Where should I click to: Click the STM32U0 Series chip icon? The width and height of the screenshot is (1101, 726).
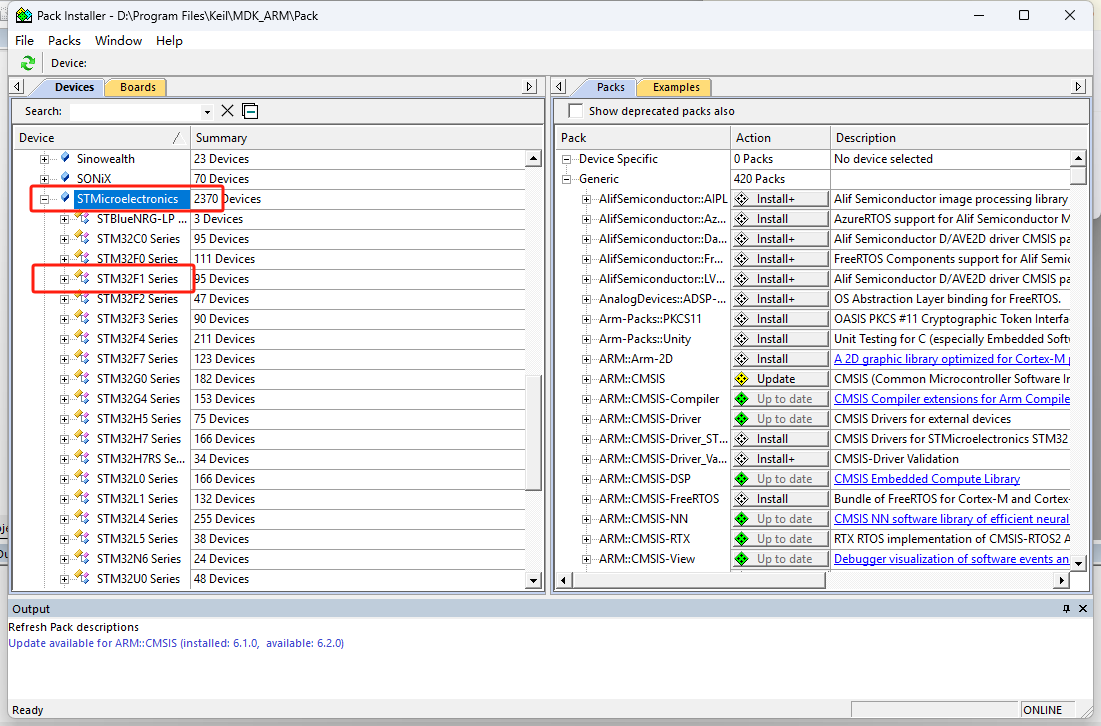coord(83,578)
